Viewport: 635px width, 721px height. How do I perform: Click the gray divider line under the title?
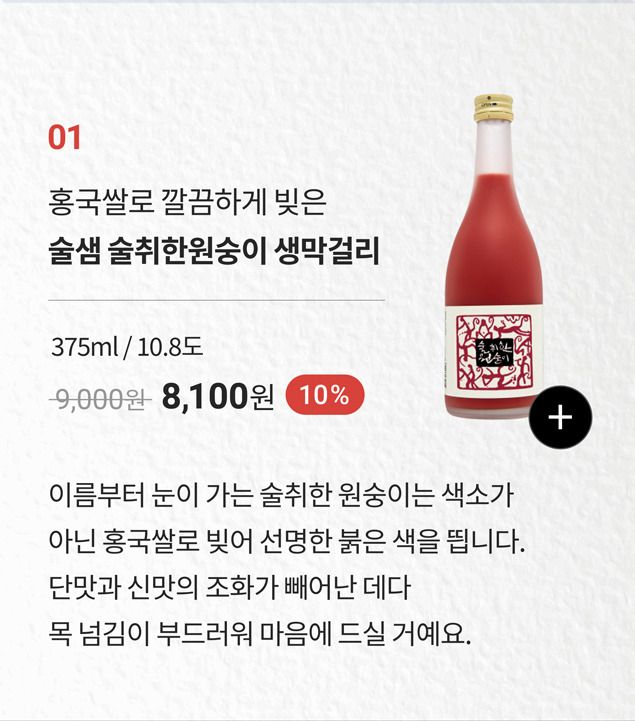(217, 300)
